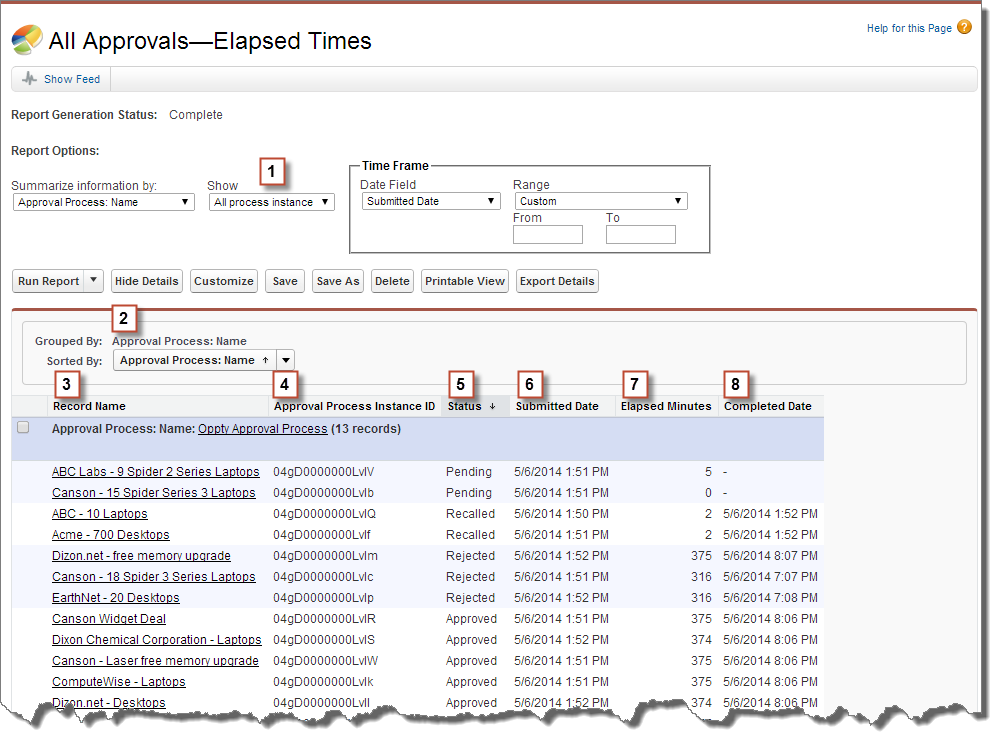Click the From date input field
997x747 pixels.
point(548,235)
